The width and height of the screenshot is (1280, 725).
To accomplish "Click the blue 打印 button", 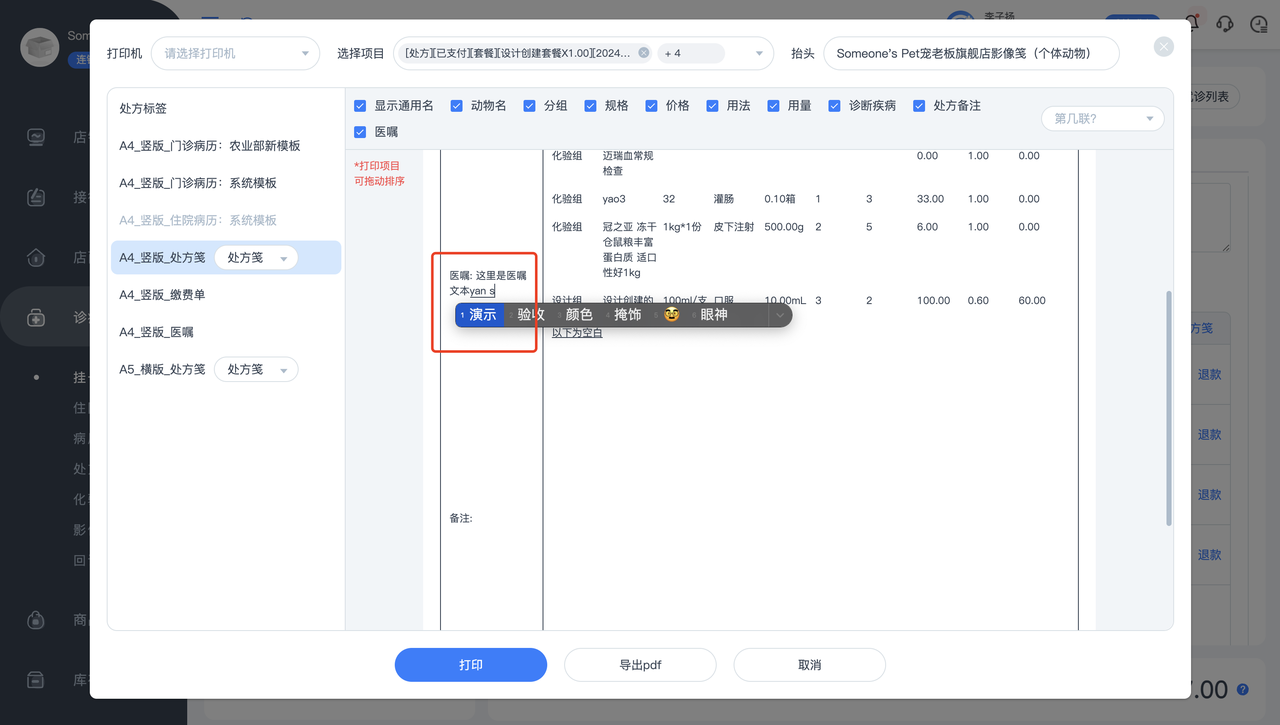I will [x=471, y=665].
